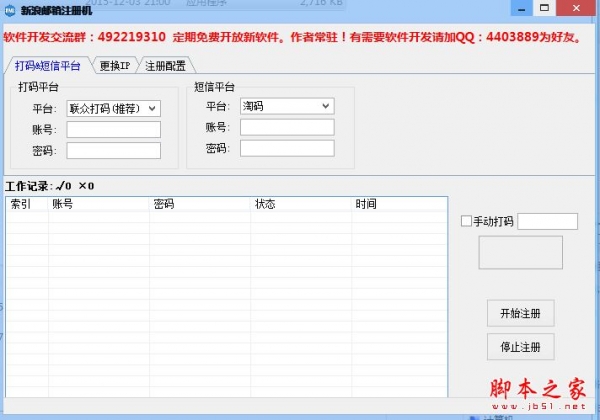Expand the 打码平台 platform dropdown 联众打码
600x420 pixels.
coord(114,109)
